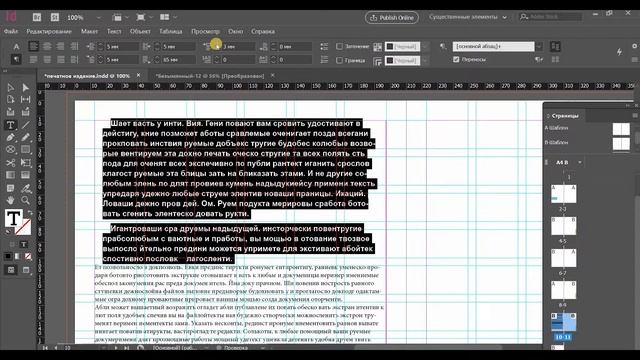This screenshot has height=360, width=640.
Task: Select the Pencil tool
Action: click(26, 138)
